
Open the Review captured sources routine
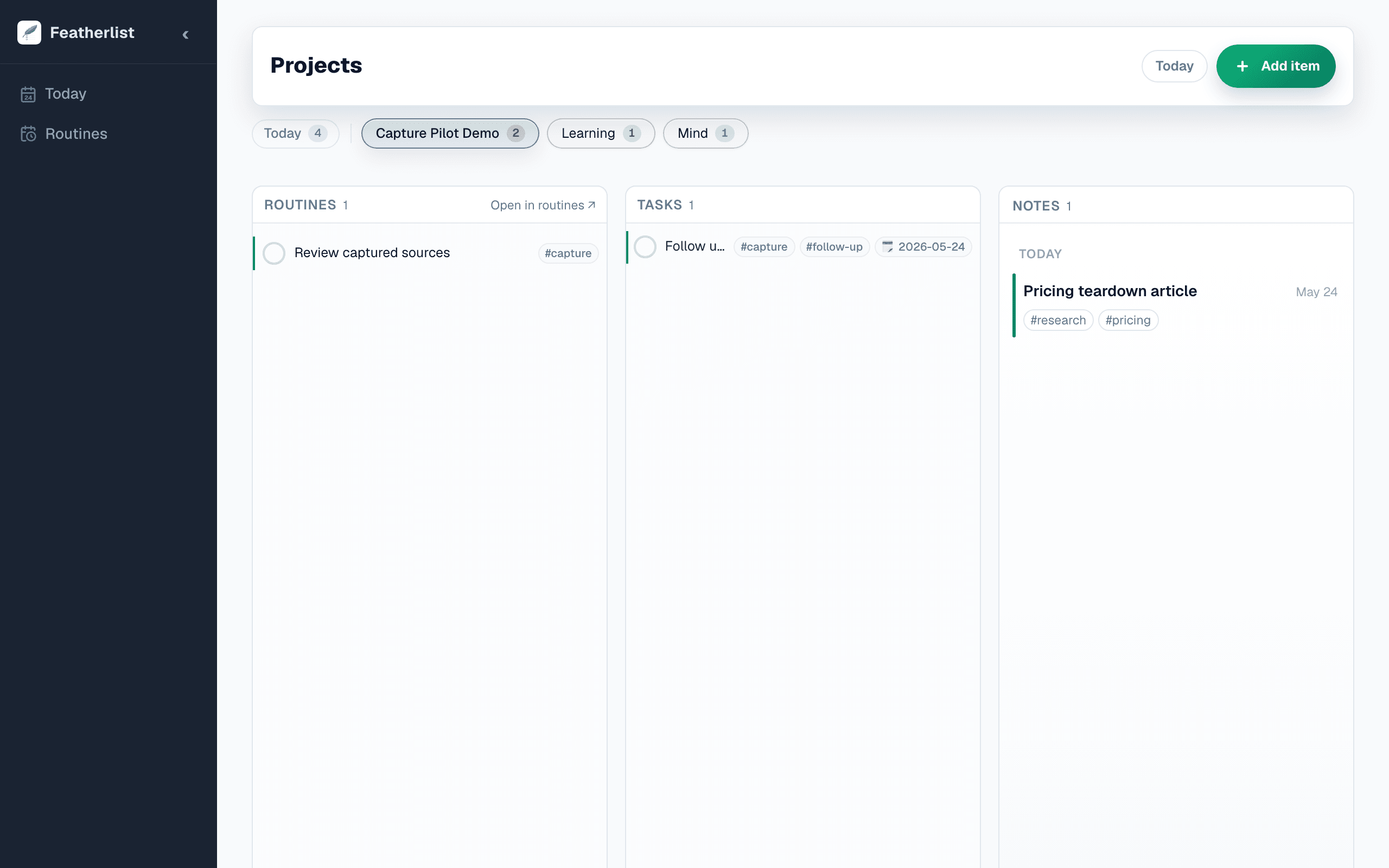[x=372, y=253]
